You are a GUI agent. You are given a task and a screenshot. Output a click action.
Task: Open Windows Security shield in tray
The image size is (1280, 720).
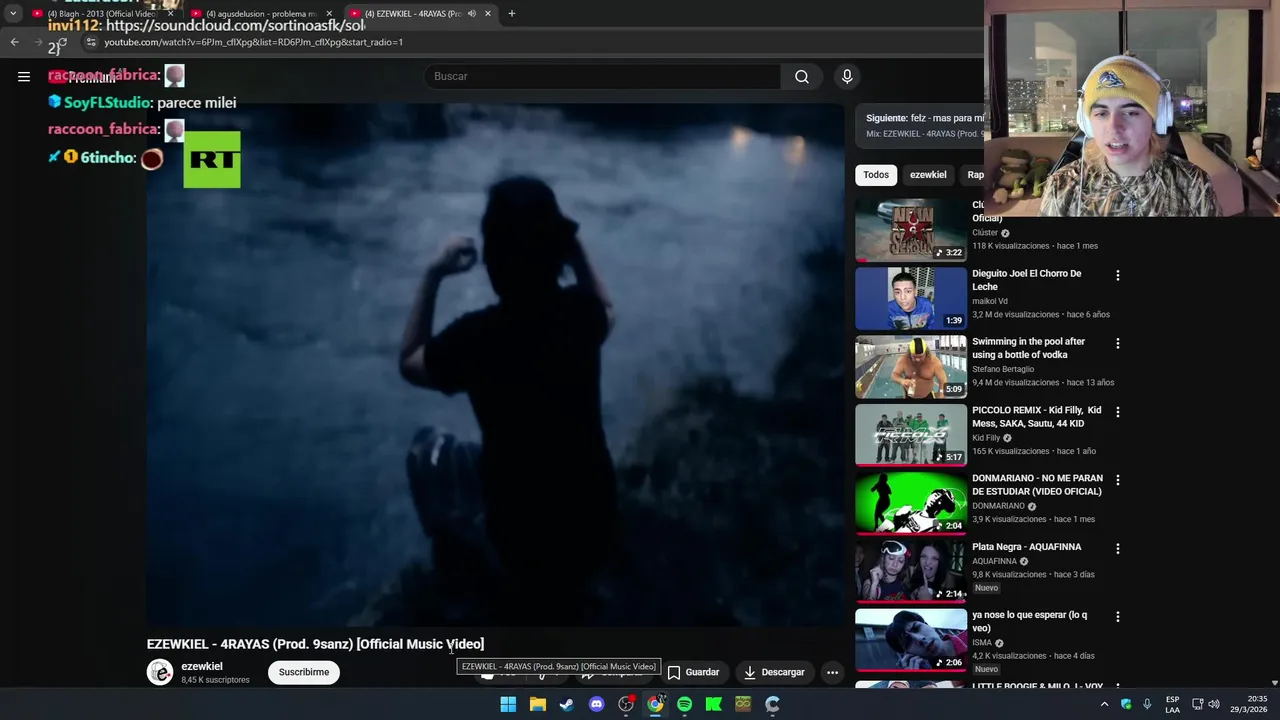pos(1126,704)
